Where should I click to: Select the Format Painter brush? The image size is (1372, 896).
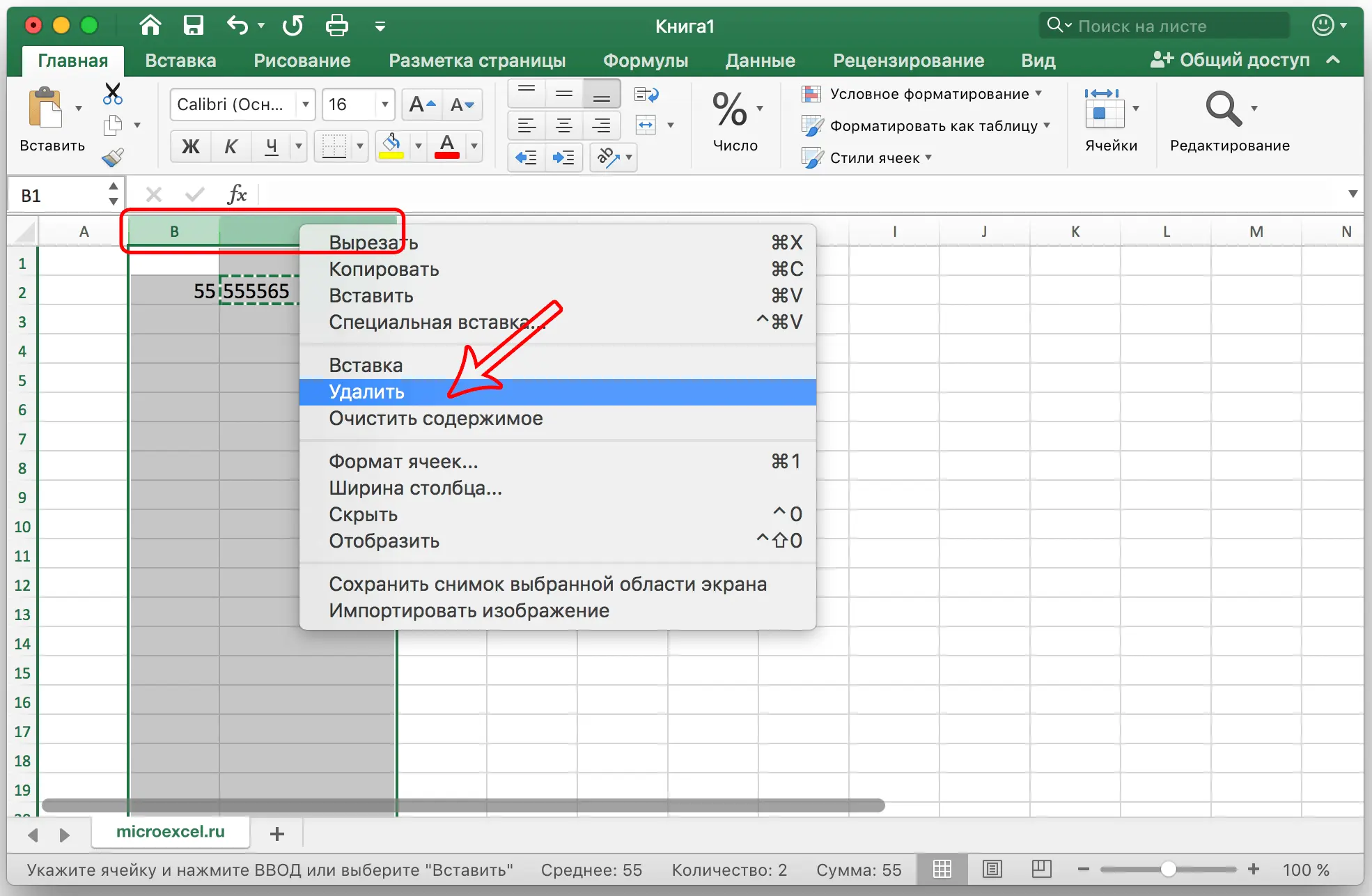pyautogui.click(x=113, y=157)
